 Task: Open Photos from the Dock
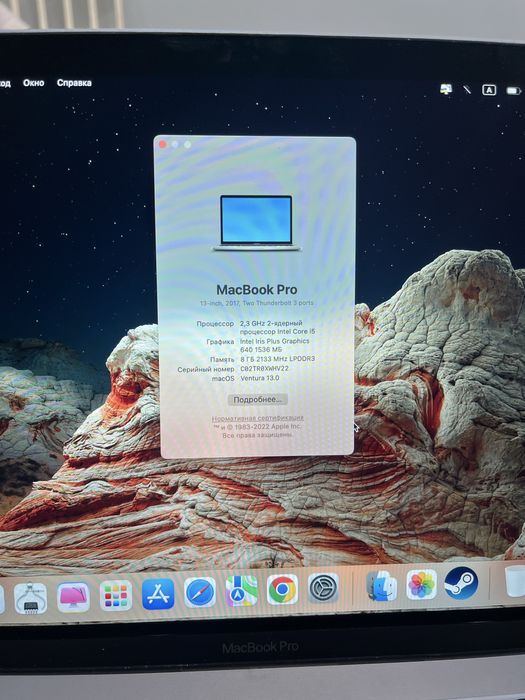click(421, 584)
